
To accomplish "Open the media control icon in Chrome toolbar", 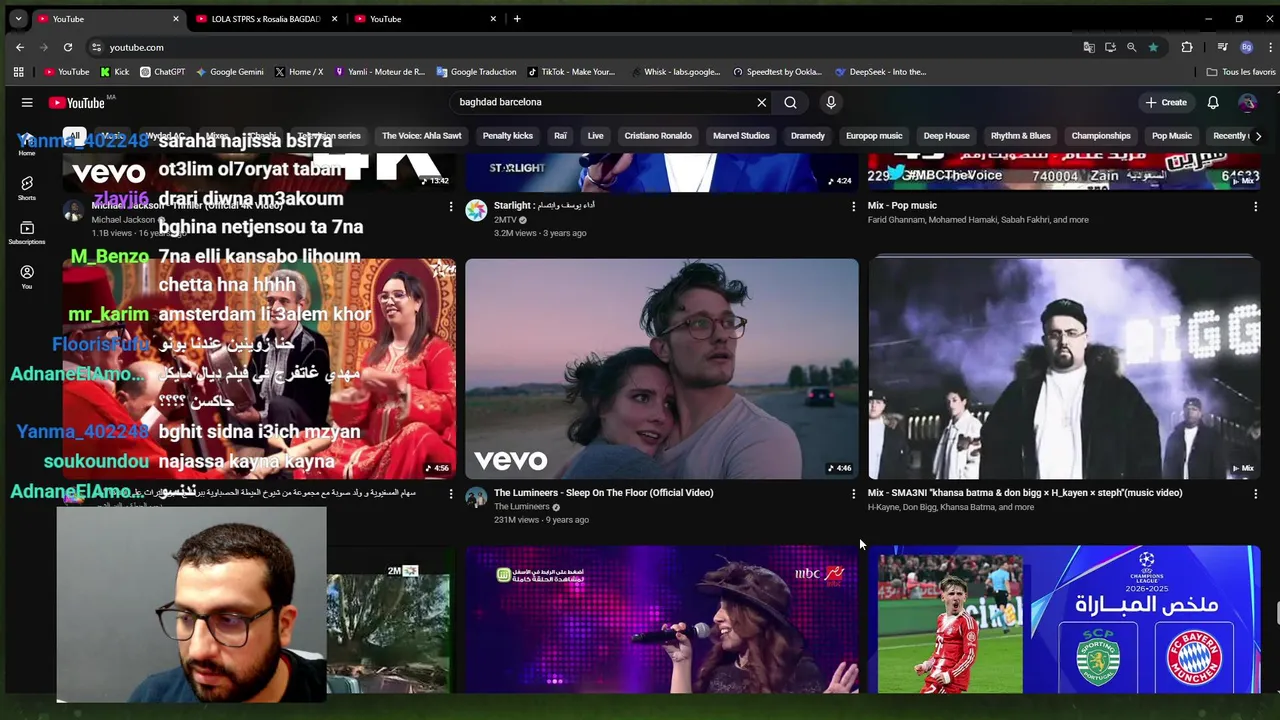I will 1222,47.
